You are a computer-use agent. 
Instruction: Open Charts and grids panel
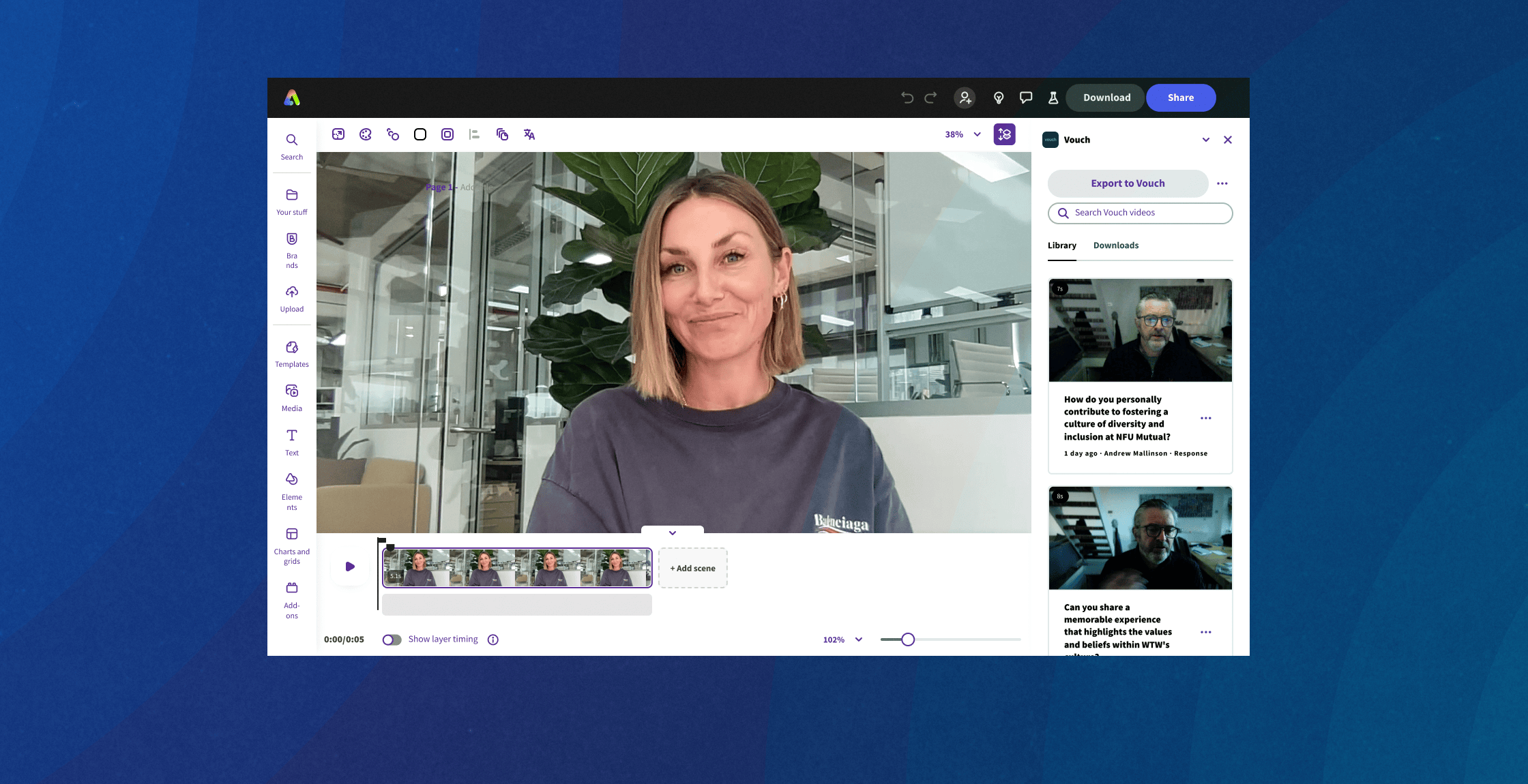point(292,546)
